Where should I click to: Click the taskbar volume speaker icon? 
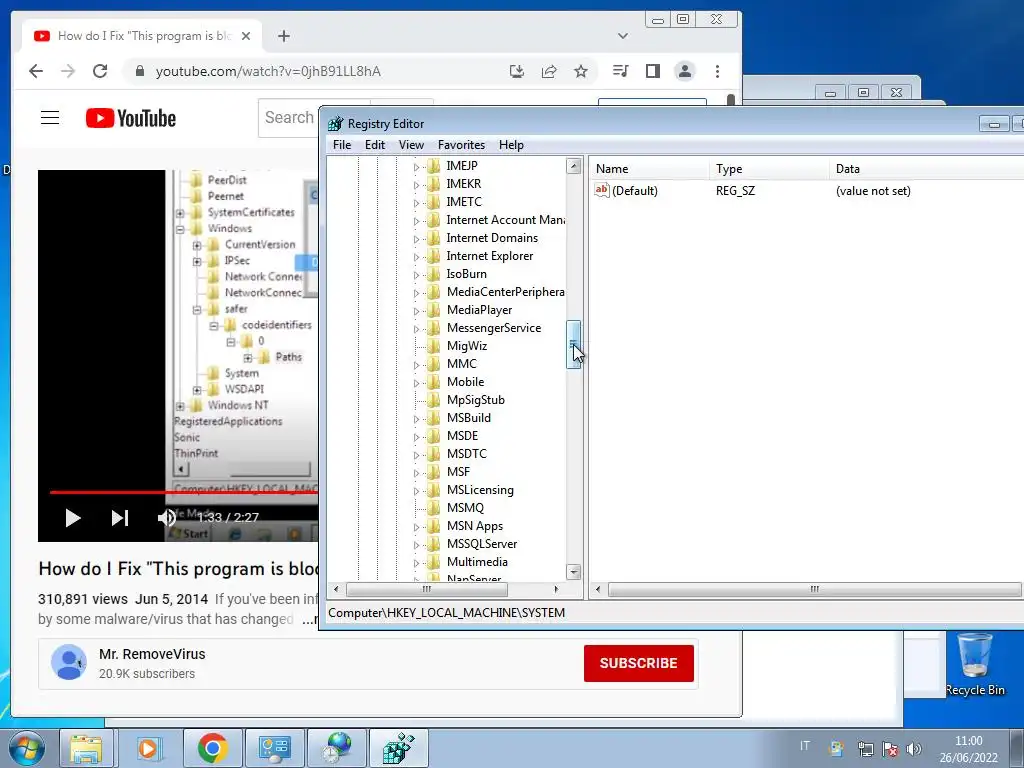click(x=914, y=748)
